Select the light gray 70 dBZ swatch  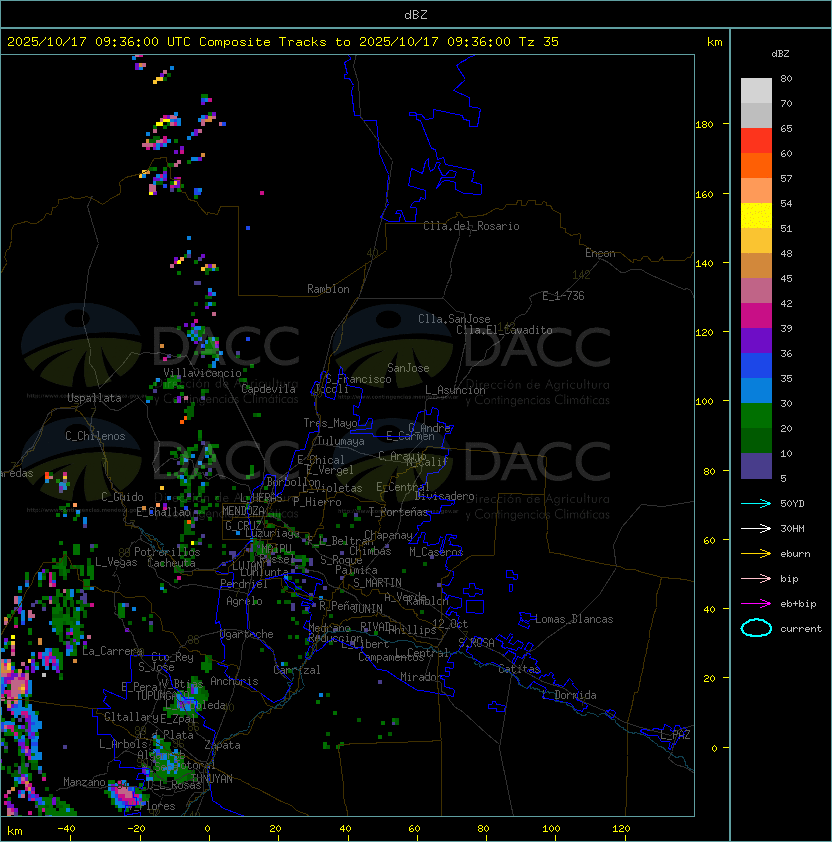(756, 91)
